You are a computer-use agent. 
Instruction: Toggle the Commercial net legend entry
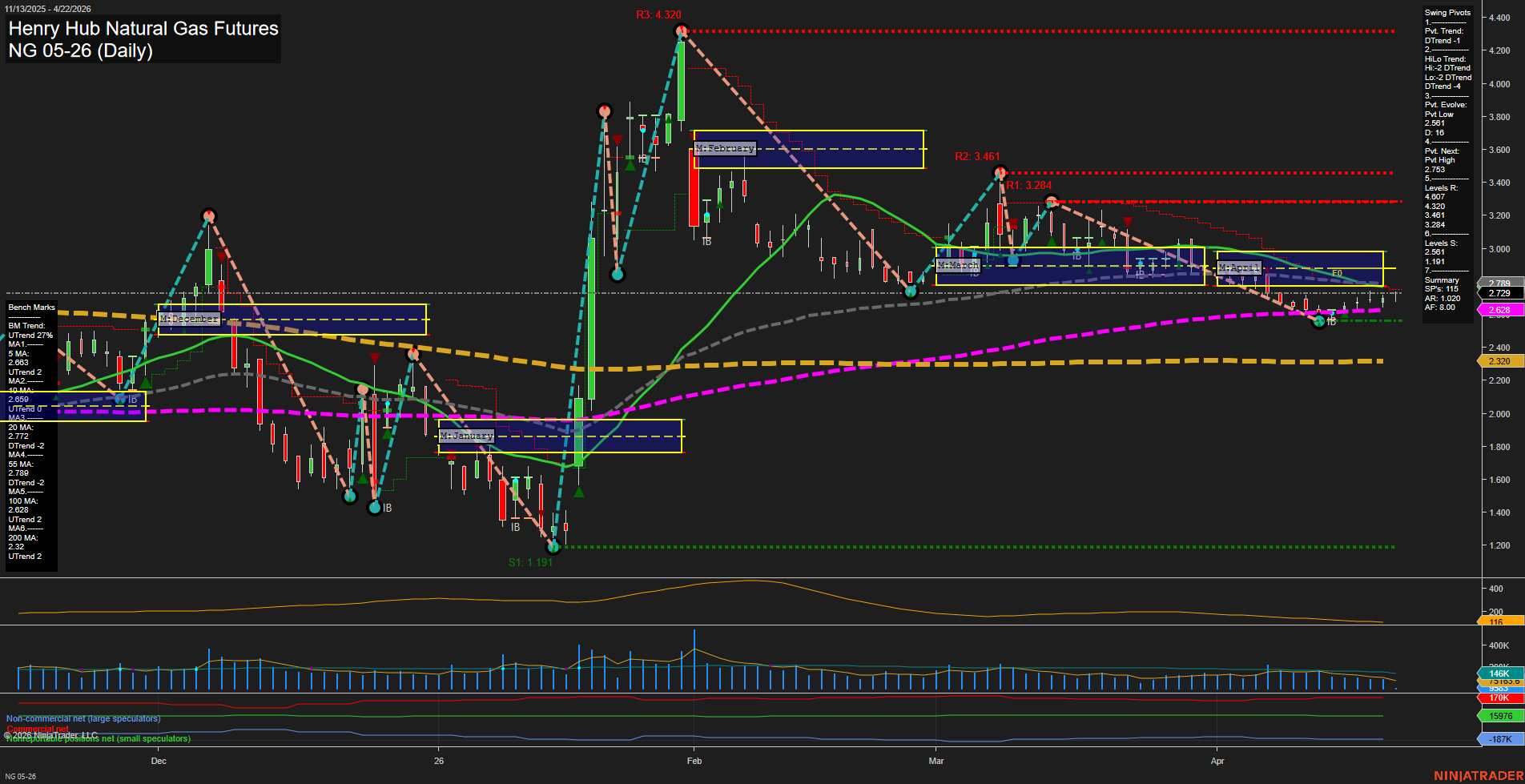pos(36,729)
